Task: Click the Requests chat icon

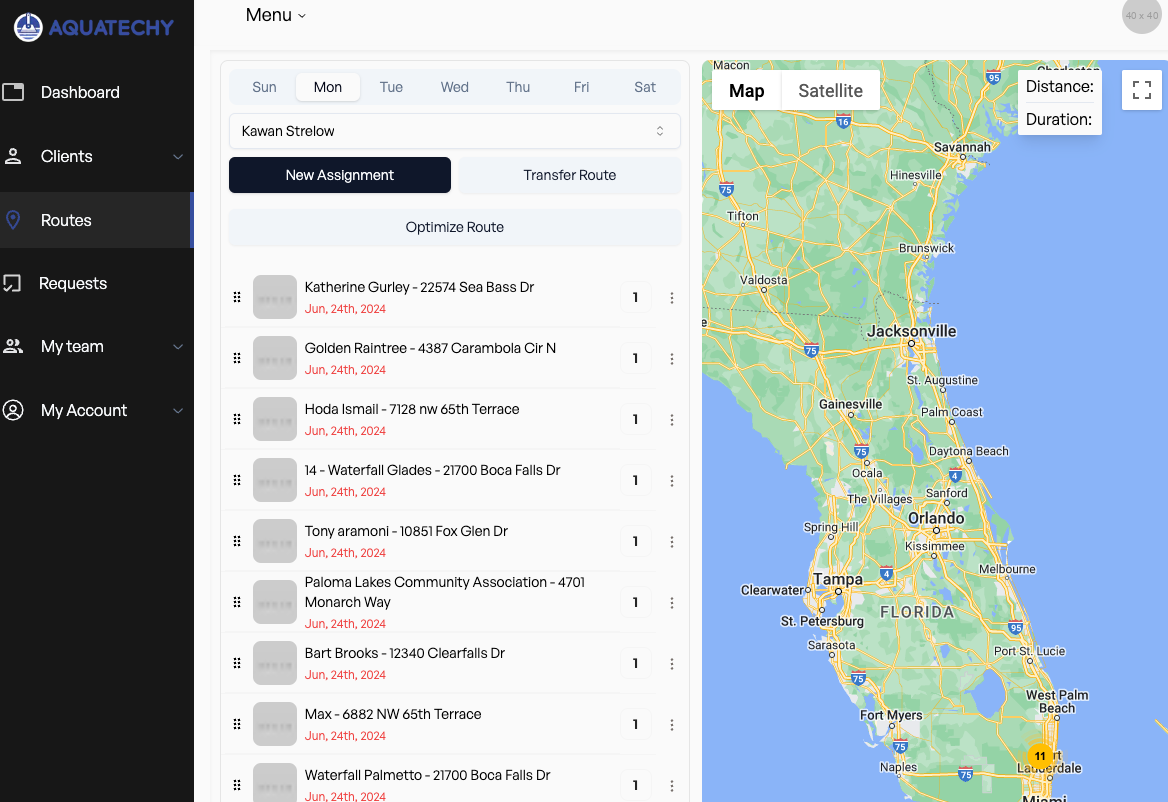Action: pos(13,283)
